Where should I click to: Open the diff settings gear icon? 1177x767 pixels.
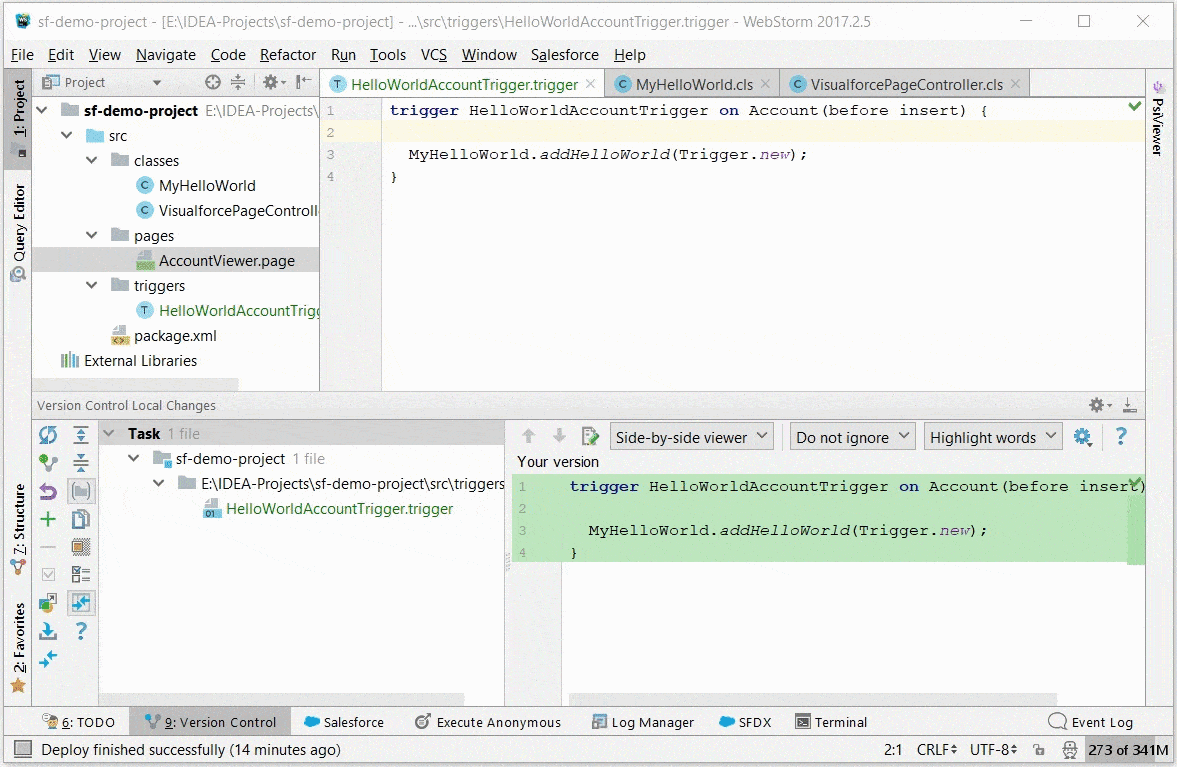point(1082,437)
